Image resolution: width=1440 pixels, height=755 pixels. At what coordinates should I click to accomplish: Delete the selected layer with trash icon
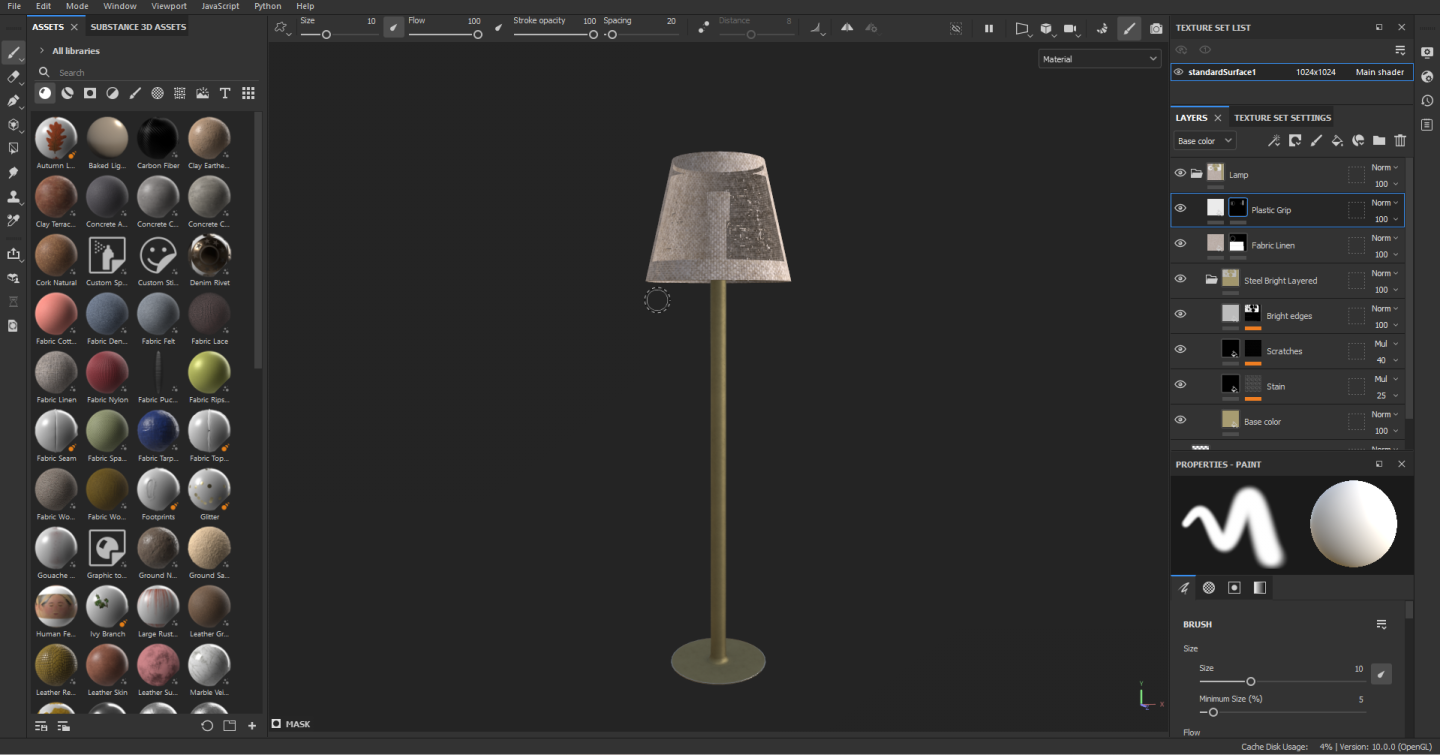click(x=1400, y=141)
